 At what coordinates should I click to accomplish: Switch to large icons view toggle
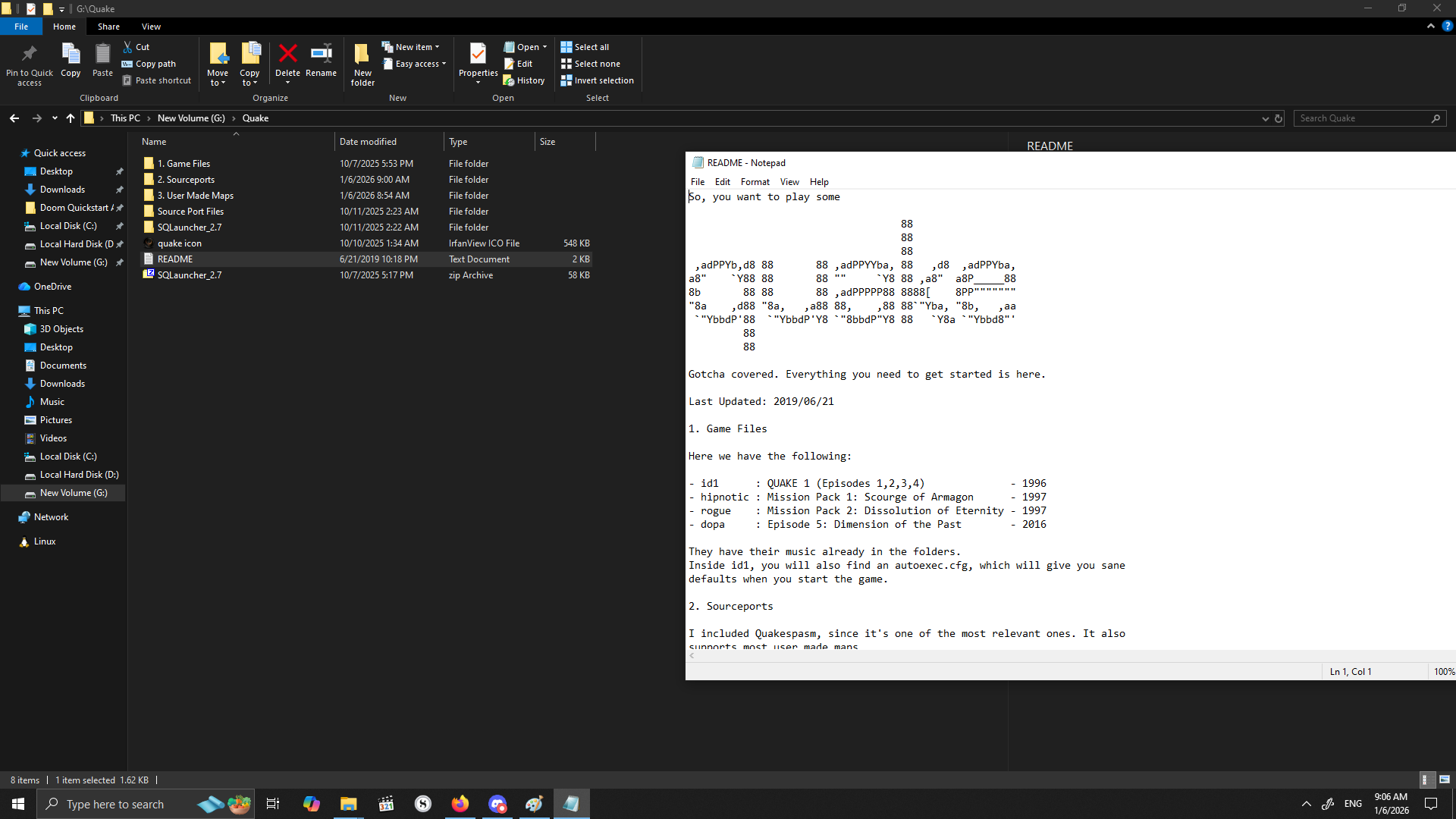coord(1445,780)
